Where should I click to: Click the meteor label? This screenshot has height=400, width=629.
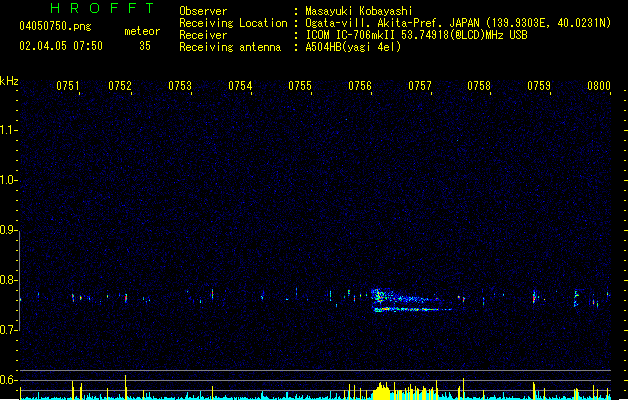pyautogui.click(x=142, y=31)
